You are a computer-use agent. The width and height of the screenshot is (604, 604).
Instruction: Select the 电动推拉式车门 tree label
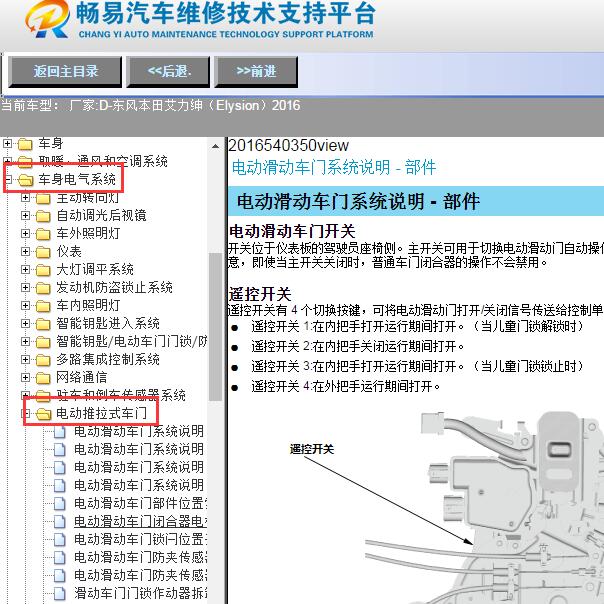(101, 413)
